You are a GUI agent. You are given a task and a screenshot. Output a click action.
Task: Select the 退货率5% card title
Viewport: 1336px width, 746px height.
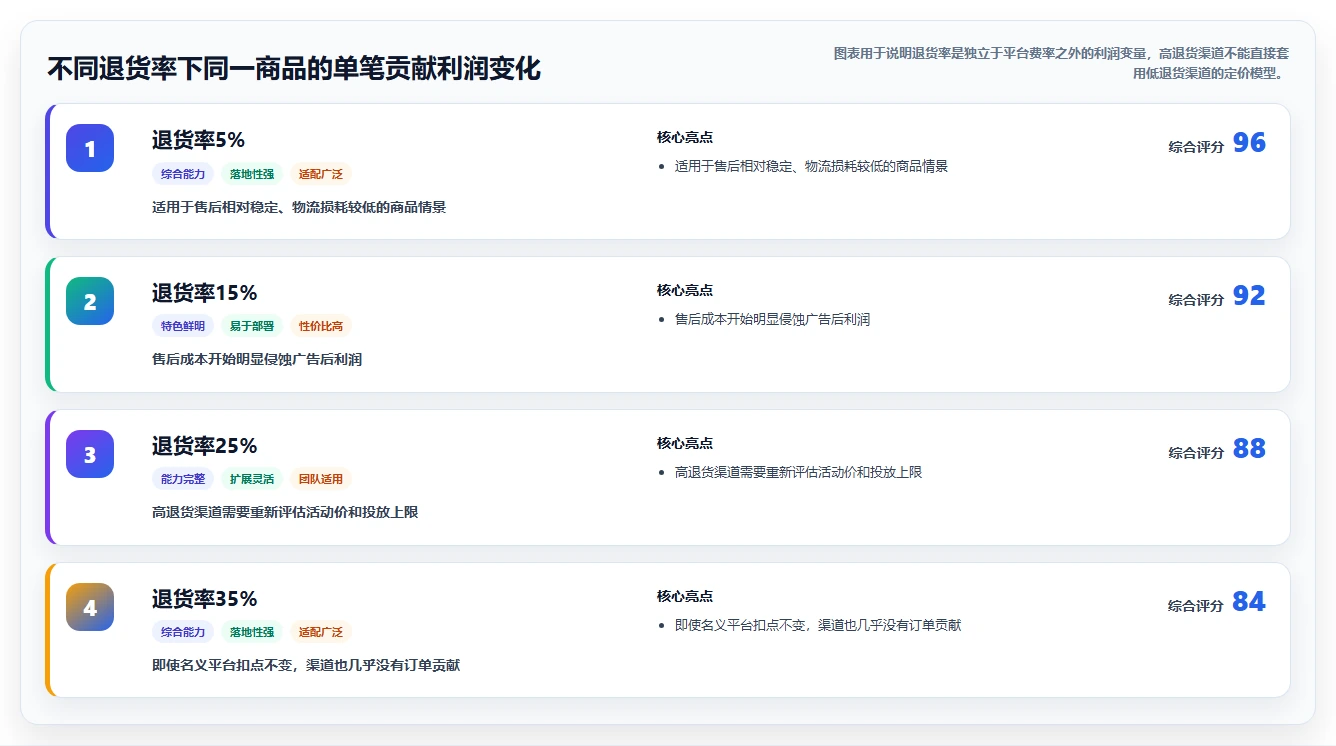coord(198,140)
